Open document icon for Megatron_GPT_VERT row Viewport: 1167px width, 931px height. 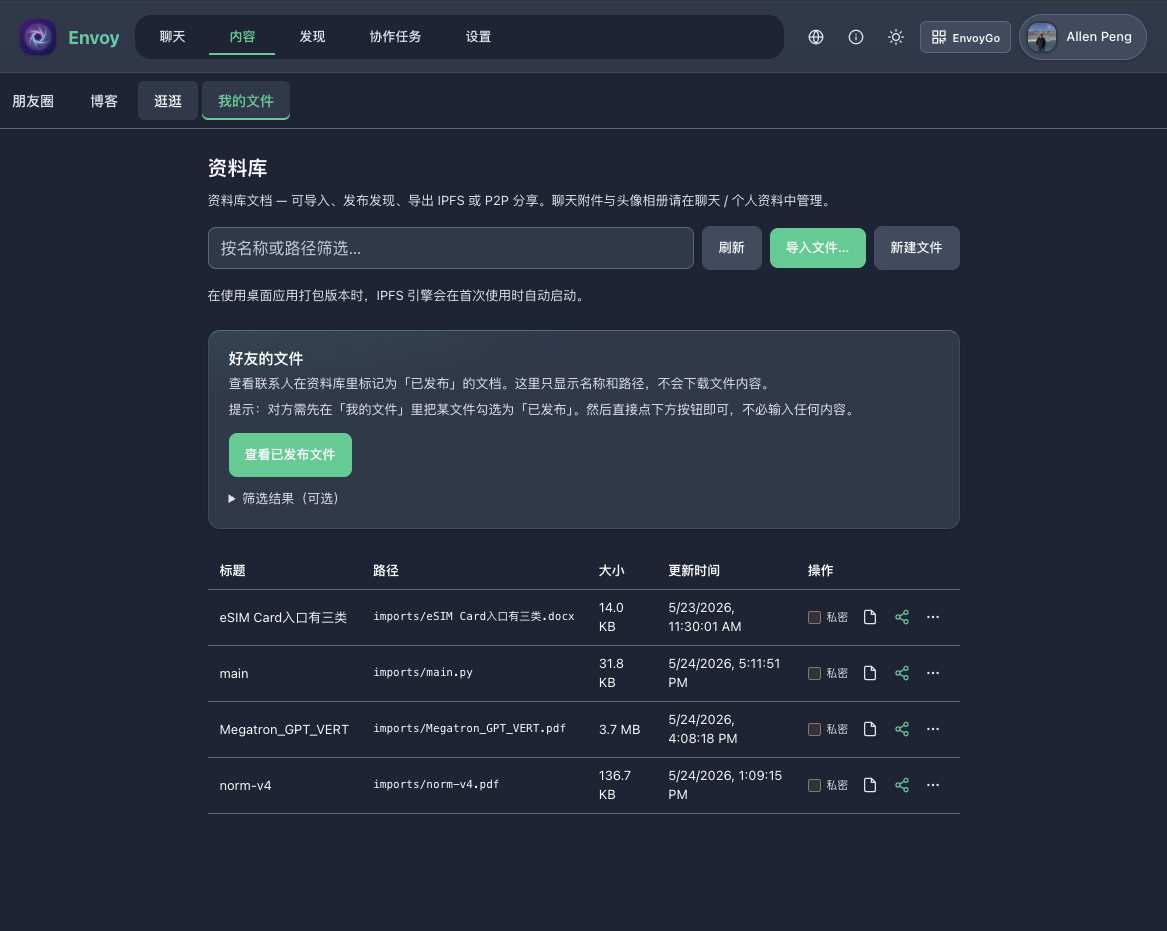[x=870, y=729]
